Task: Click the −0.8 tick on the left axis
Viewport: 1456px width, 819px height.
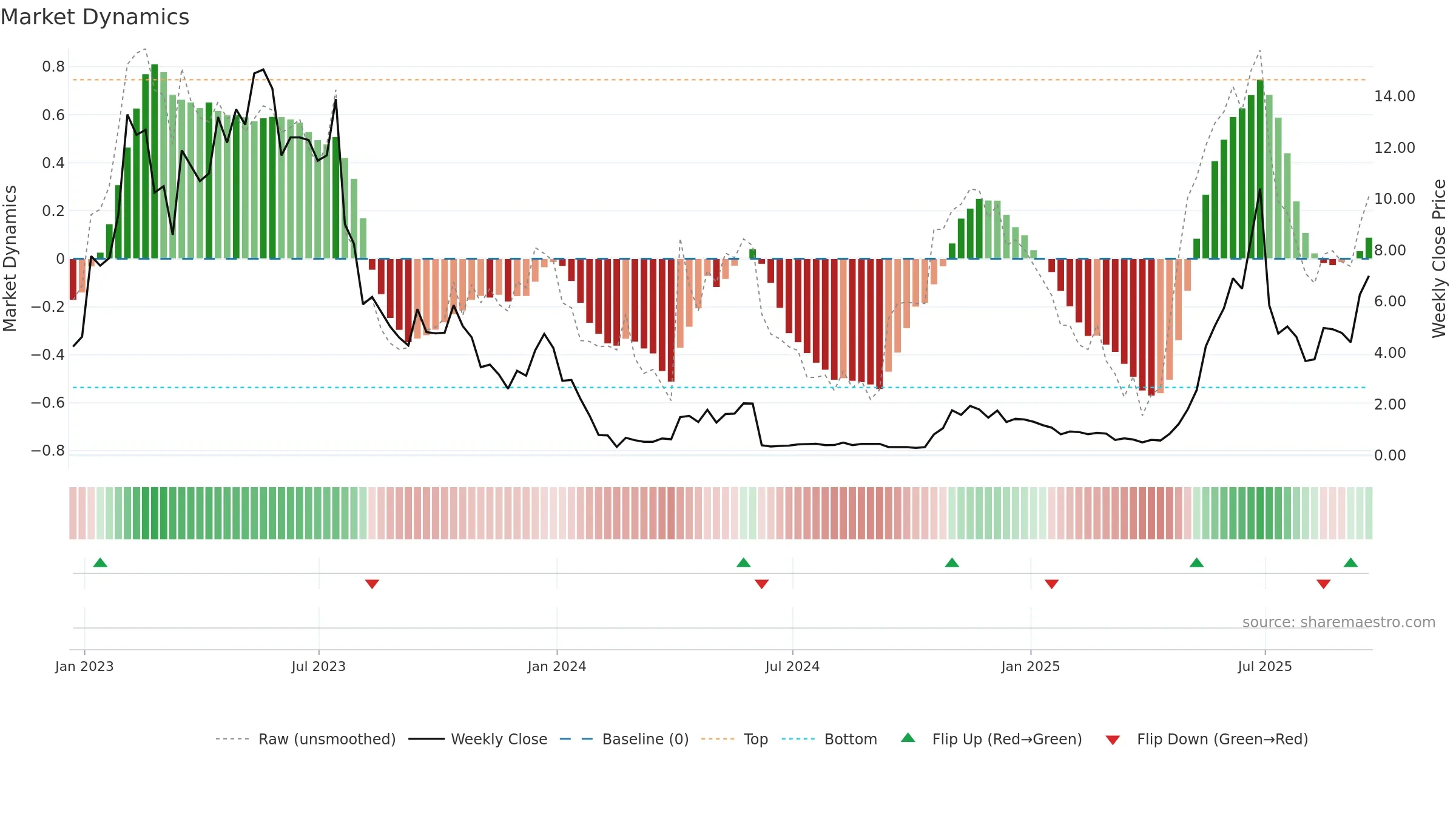Action: tap(48, 450)
